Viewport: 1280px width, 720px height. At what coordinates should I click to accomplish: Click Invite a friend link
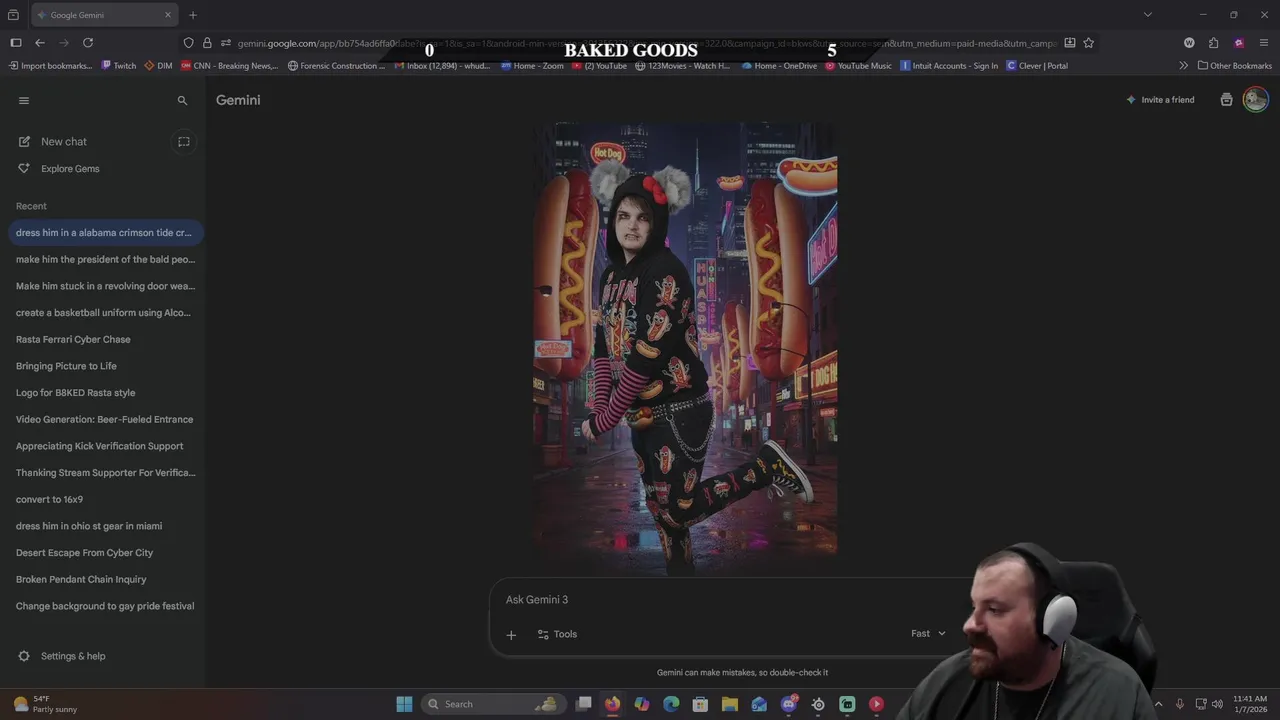[x=1160, y=100]
